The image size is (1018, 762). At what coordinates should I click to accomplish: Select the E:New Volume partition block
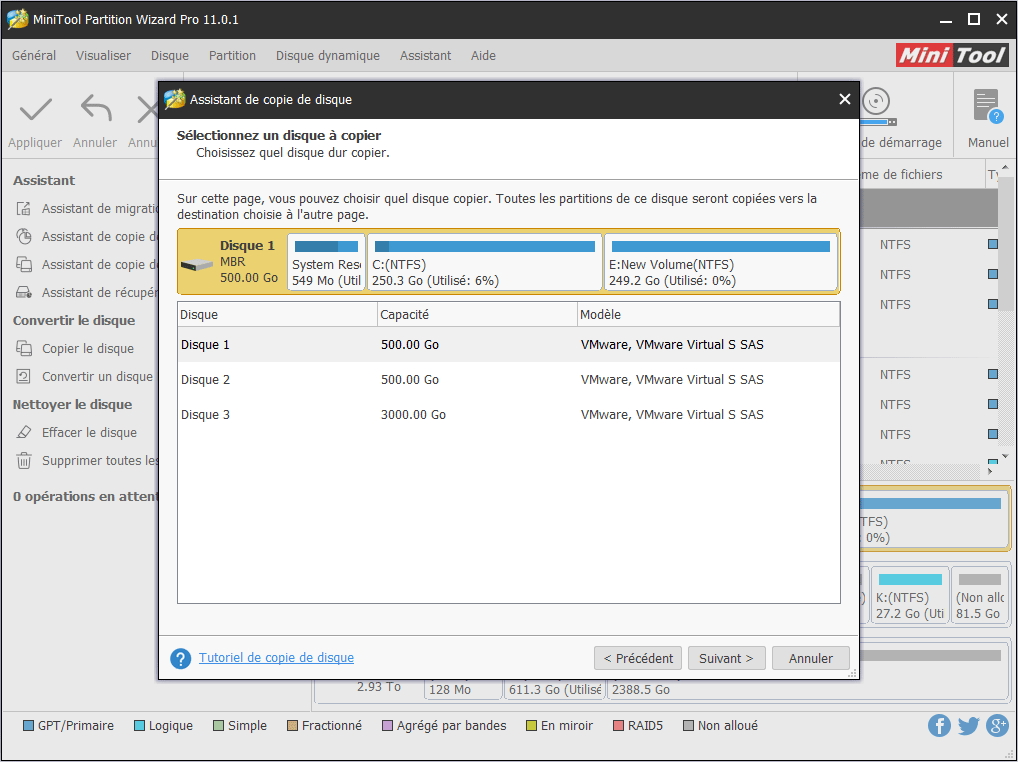pyautogui.click(x=721, y=262)
